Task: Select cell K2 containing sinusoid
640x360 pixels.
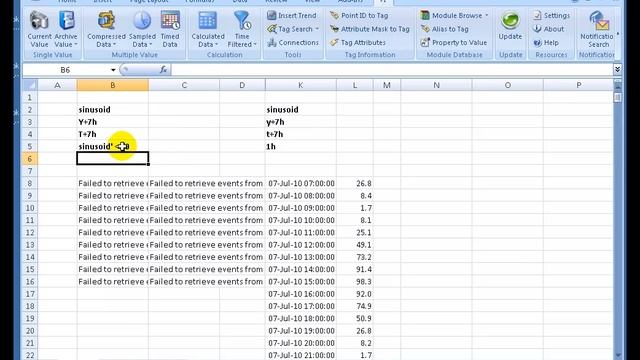Action: point(301,109)
